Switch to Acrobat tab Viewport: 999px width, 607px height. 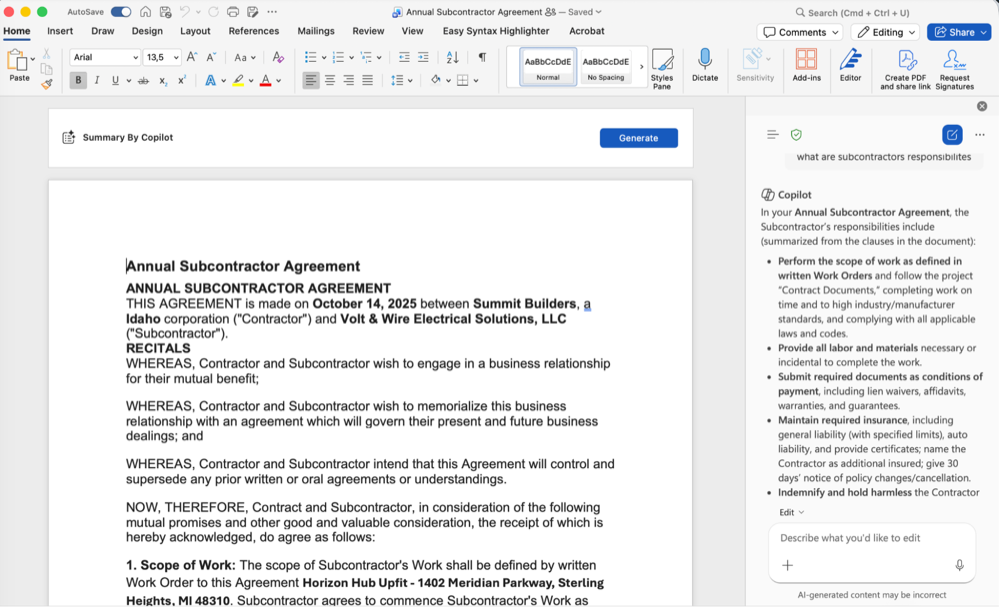click(587, 31)
